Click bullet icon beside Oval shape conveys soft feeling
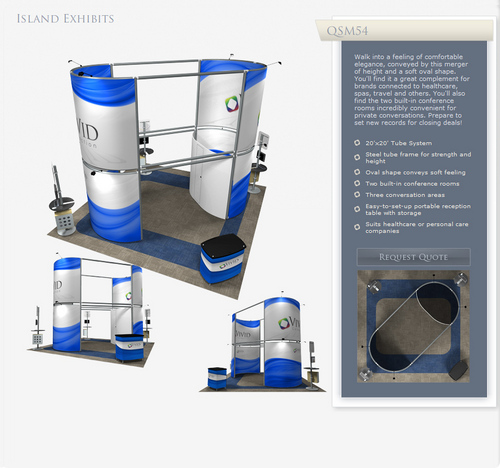This screenshot has width=500, height=468. coord(357,172)
